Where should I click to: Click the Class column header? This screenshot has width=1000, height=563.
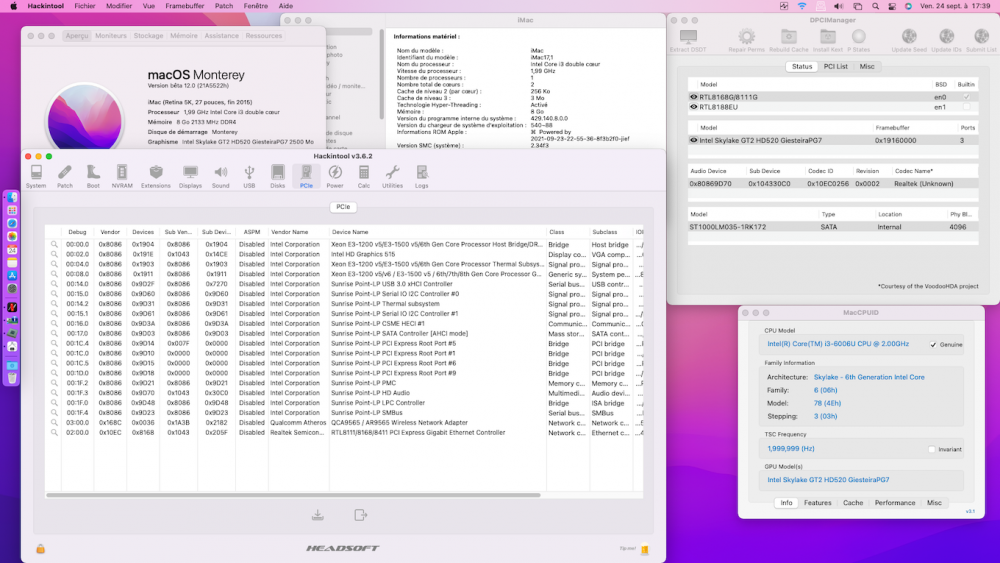[567, 232]
